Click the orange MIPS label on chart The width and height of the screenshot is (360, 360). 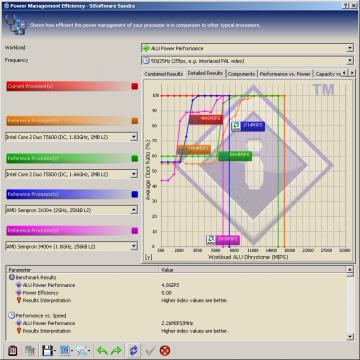tap(194, 149)
